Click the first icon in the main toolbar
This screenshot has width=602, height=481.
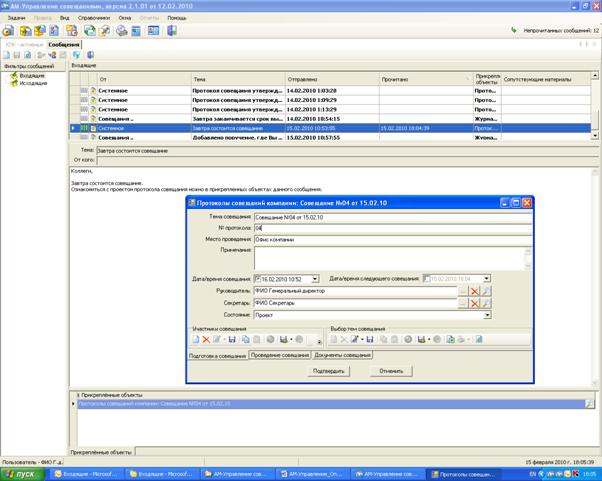coord(8,31)
